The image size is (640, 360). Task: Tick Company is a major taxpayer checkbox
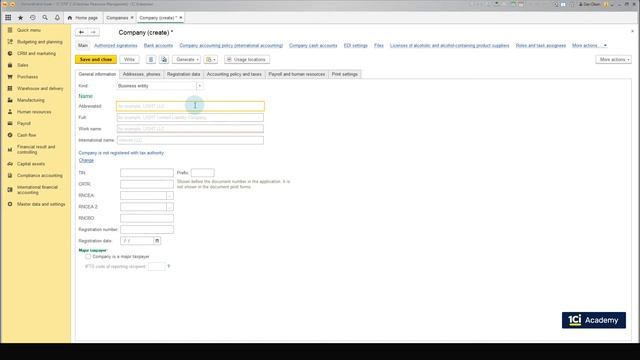coord(88,257)
